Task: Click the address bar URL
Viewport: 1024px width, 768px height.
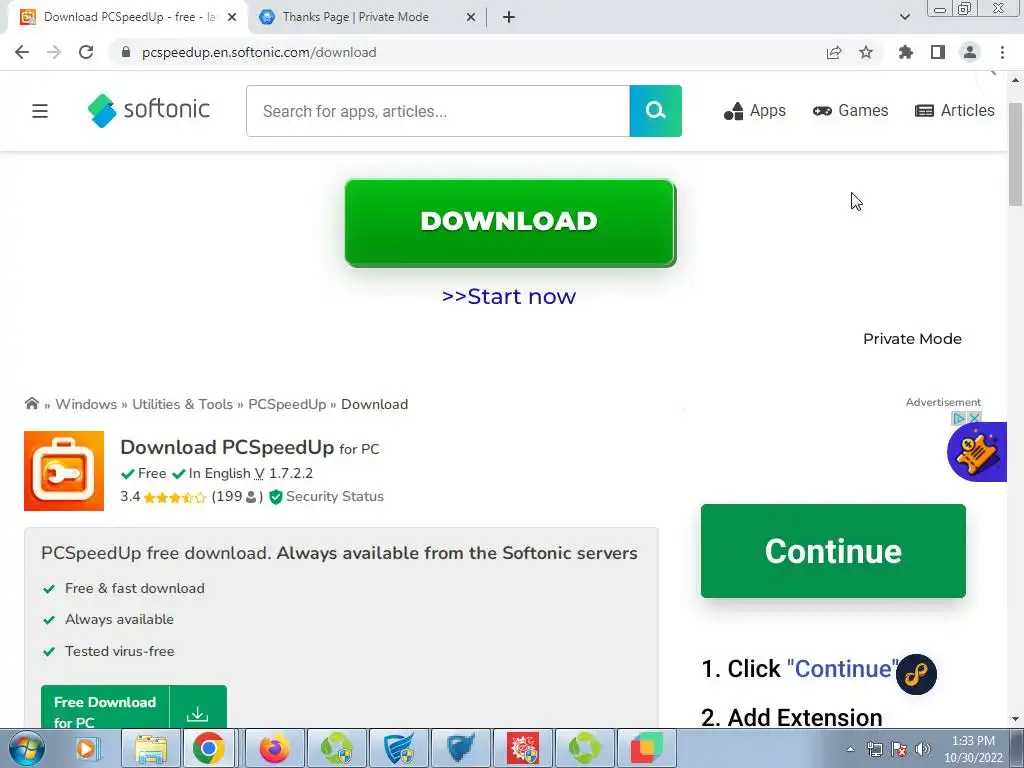Action: (259, 52)
